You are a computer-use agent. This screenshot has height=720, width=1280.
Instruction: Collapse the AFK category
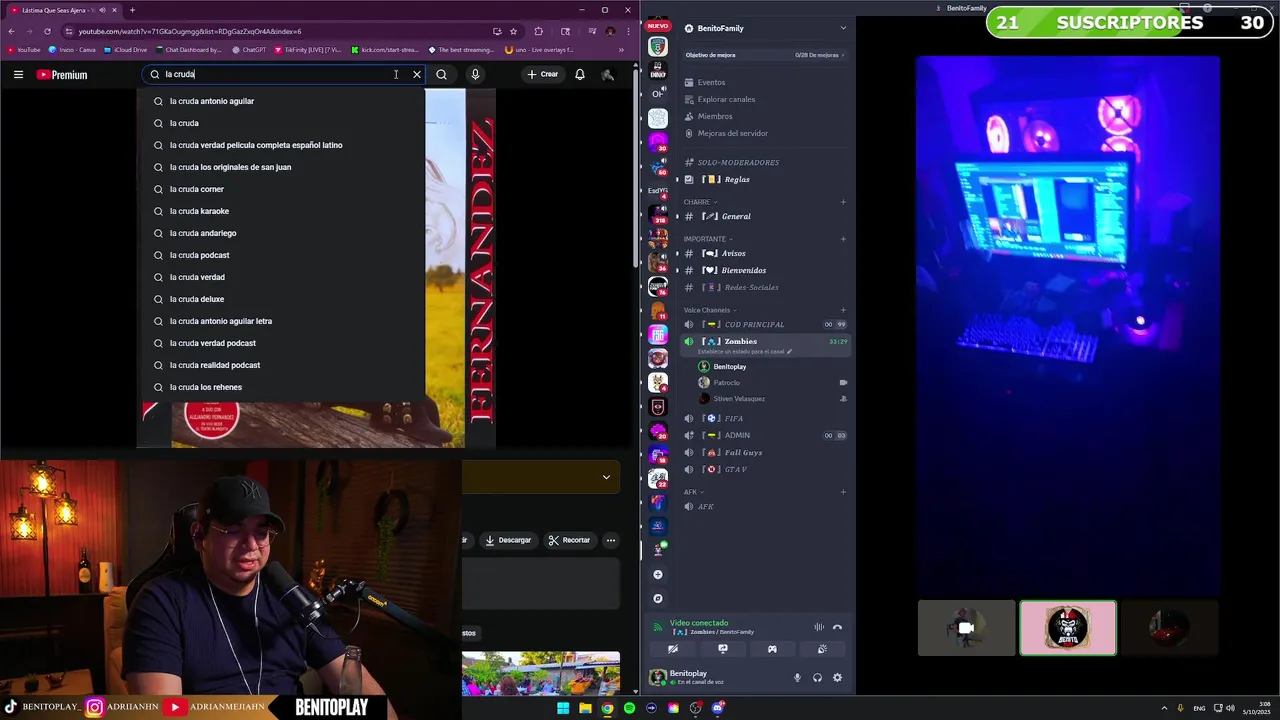tap(693, 492)
